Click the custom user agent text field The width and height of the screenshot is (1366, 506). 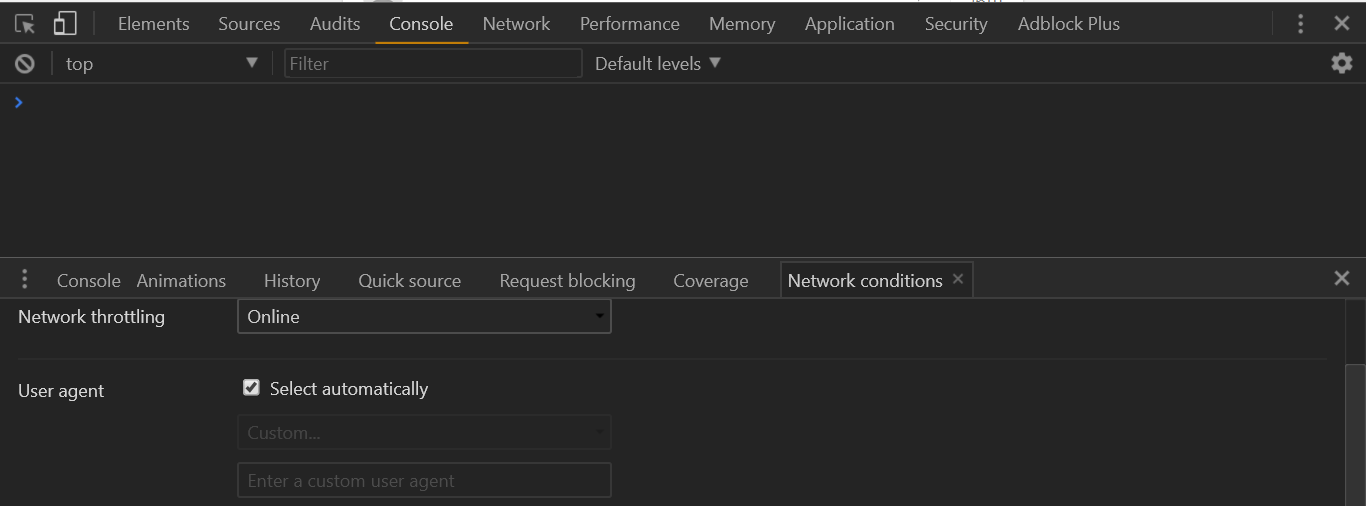coord(424,481)
